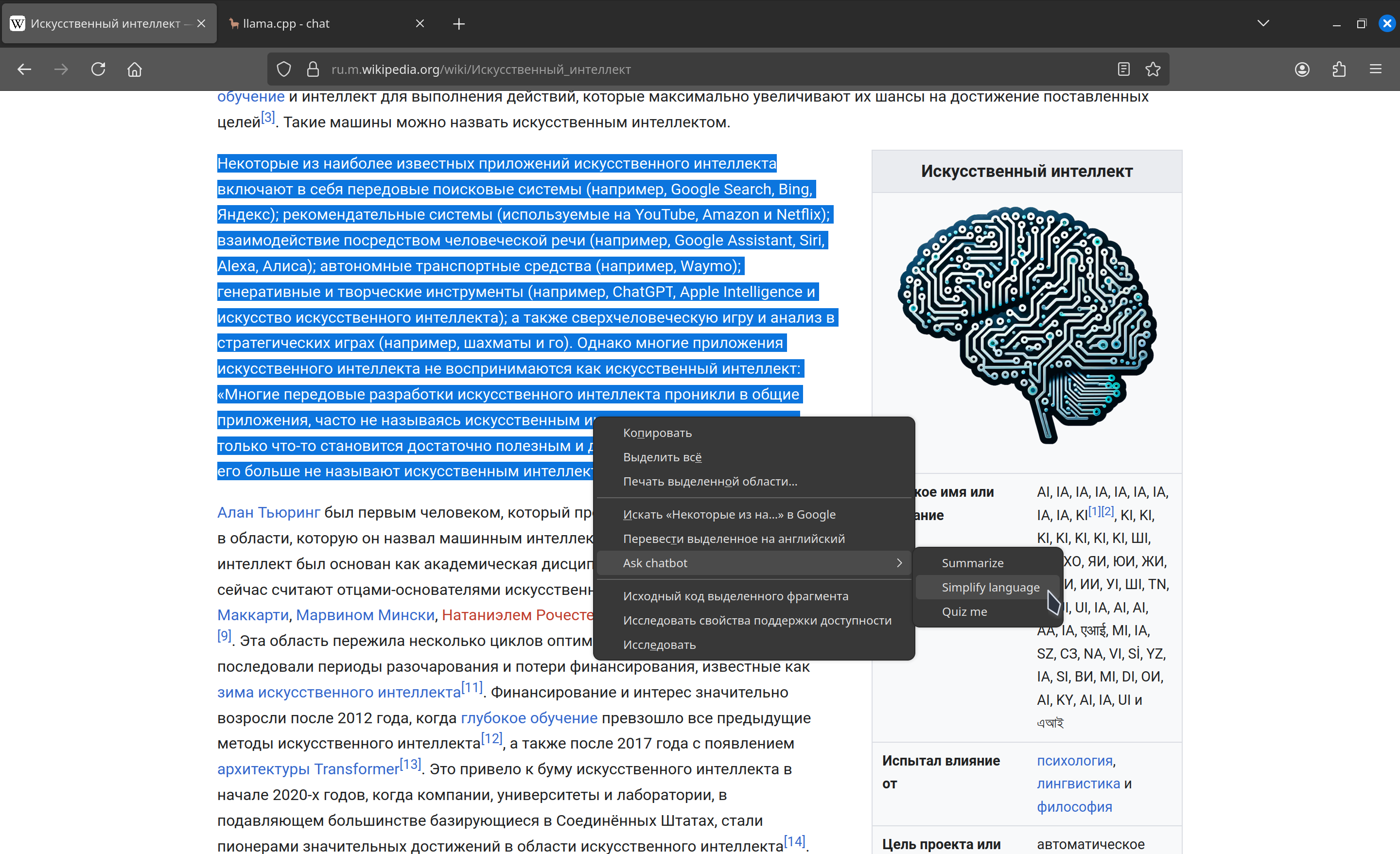Go to the browser home page
Image resolution: width=1400 pixels, height=854 pixels.
point(135,70)
